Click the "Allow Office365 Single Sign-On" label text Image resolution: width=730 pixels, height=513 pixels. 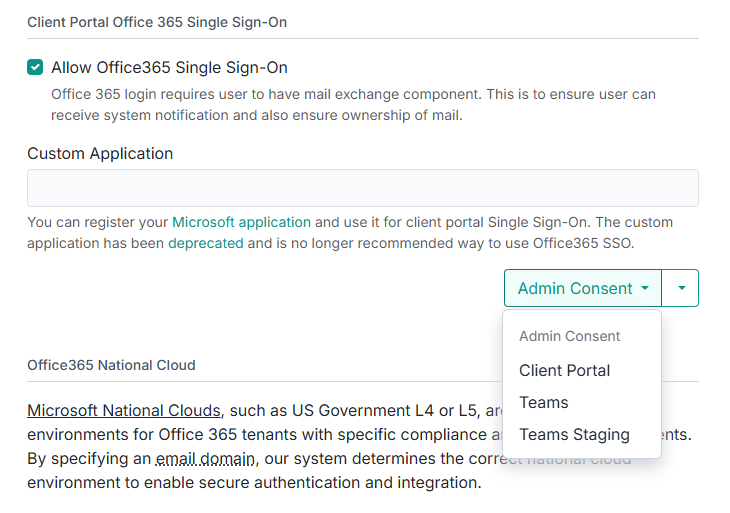click(169, 68)
